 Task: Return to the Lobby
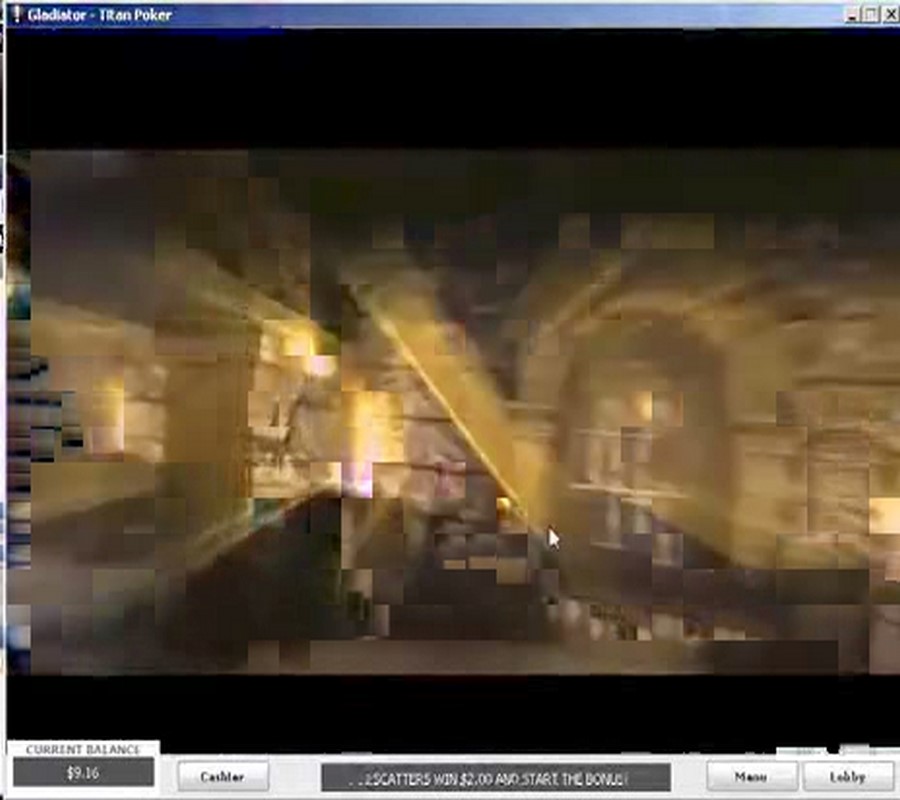point(847,776)
